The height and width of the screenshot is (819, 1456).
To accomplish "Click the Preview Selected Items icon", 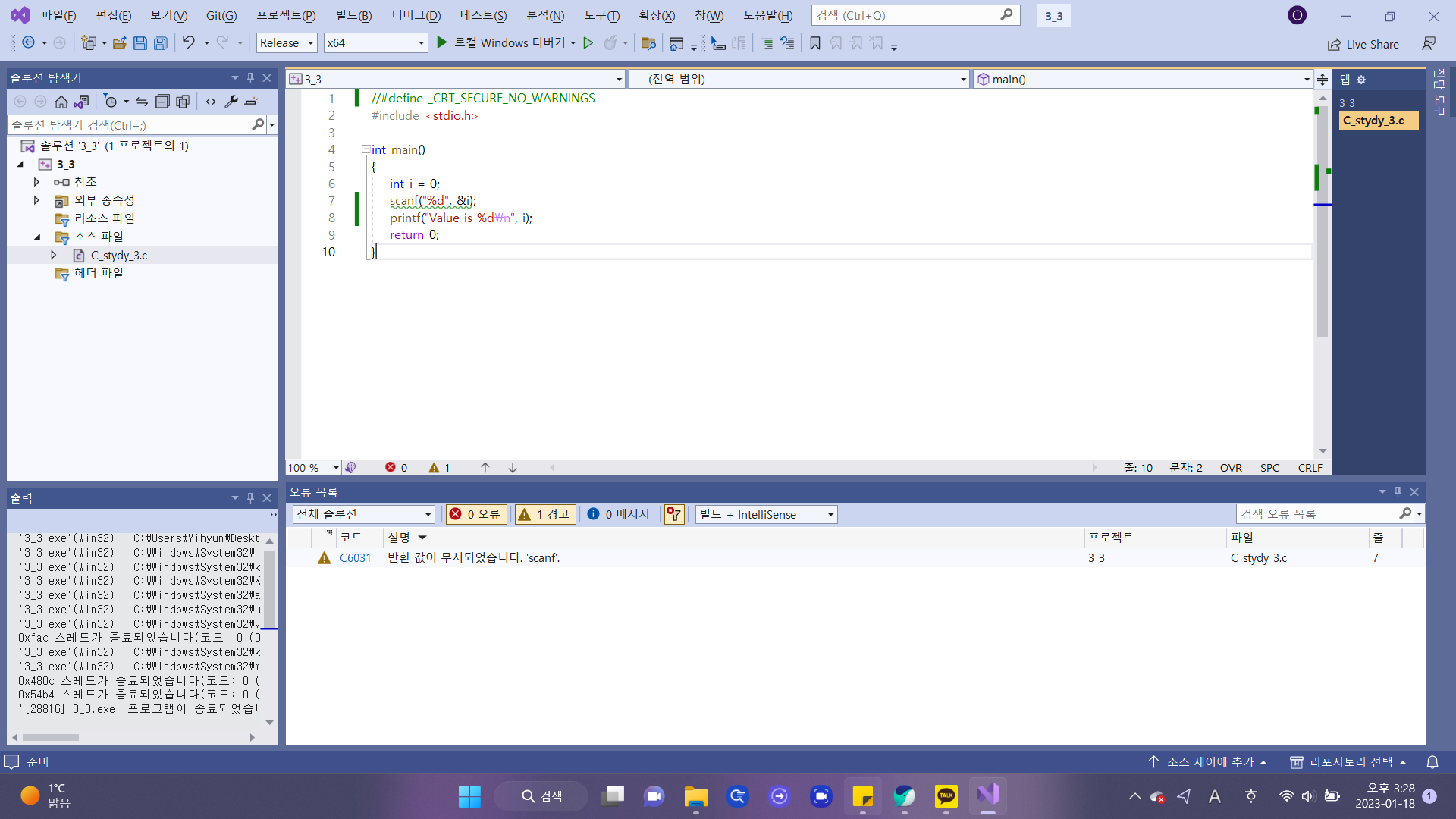I will click(252, 102).
